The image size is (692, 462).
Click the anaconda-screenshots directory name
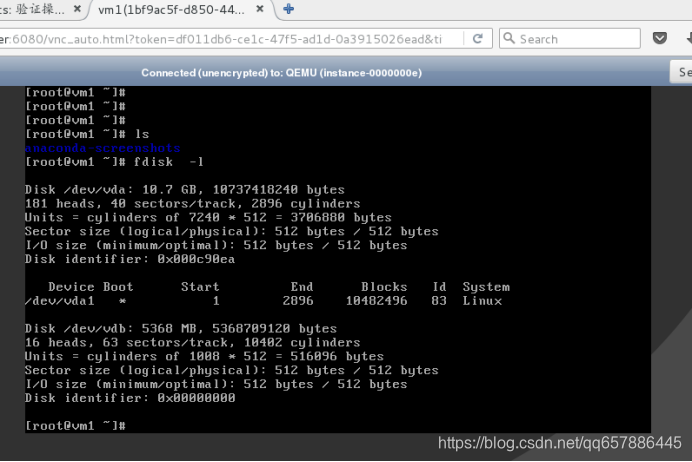pos(102,148)
